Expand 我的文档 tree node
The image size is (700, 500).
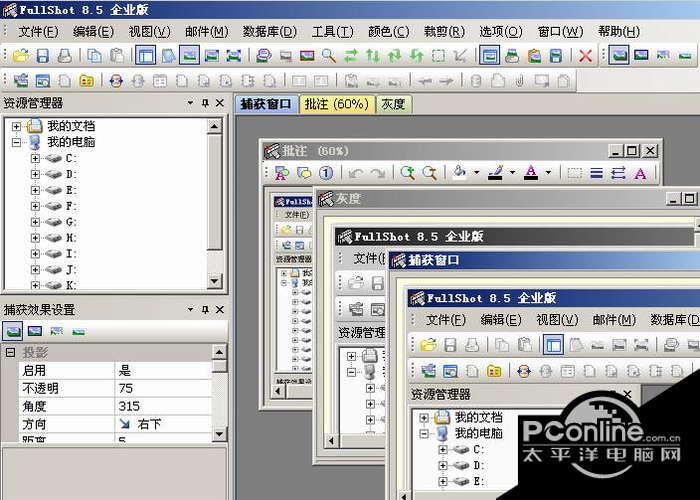(16, 126)
